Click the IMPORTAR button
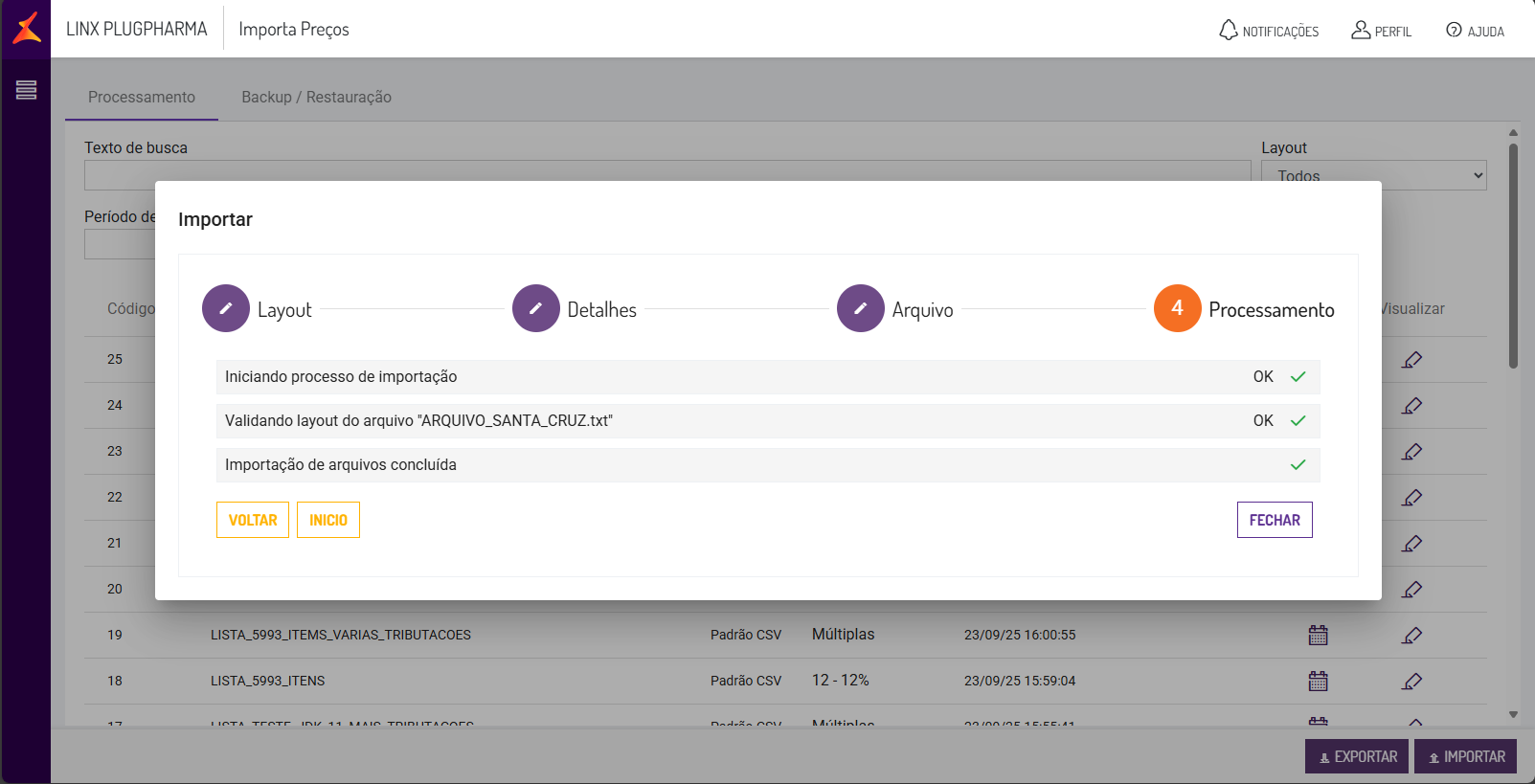Screen dimensions: 1535x784 click(1465, 756)
